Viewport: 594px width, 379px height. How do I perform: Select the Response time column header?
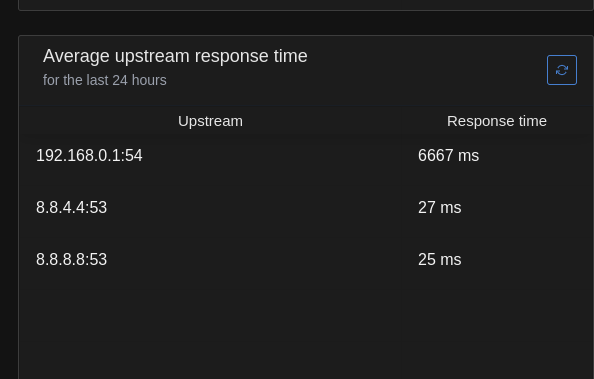pos(497,121)
